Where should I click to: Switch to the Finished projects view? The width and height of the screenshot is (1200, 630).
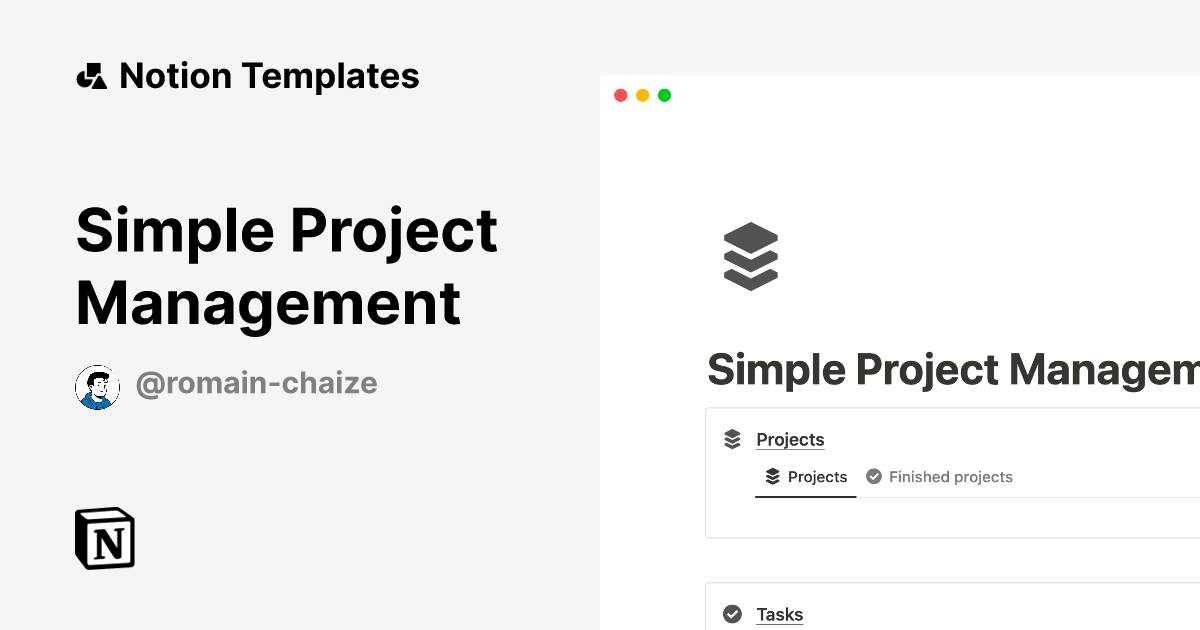950,477
